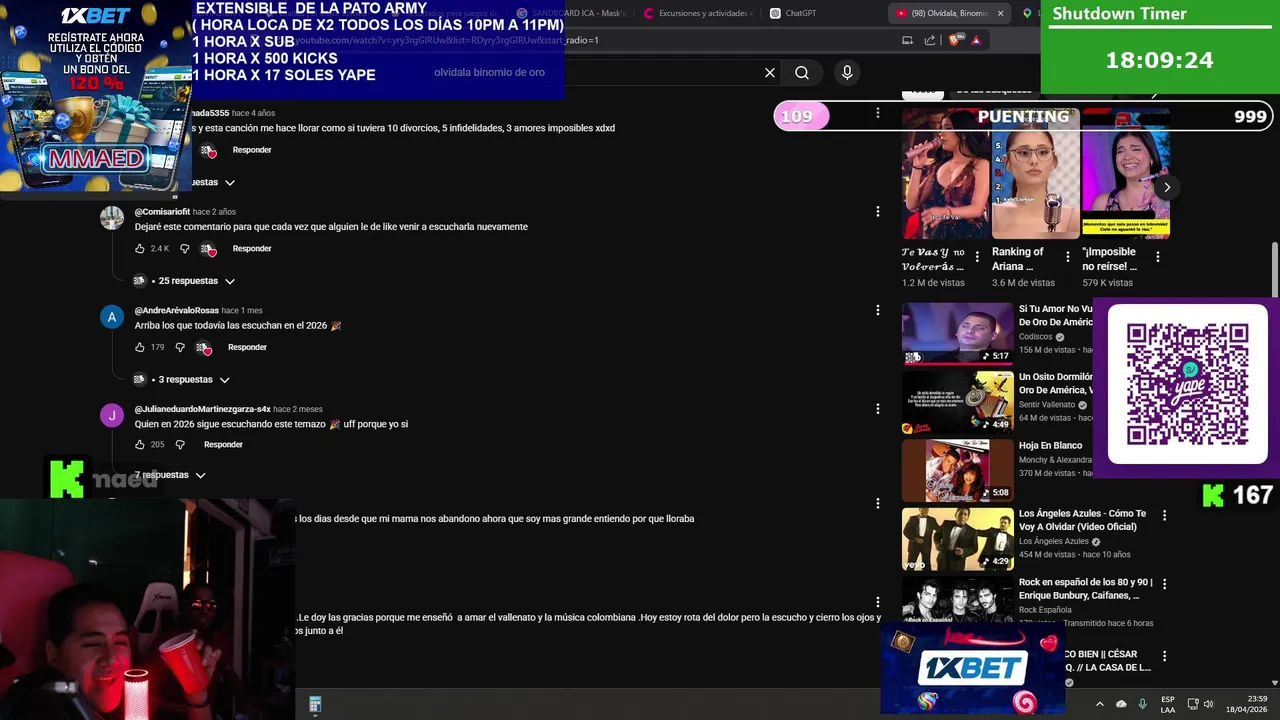Open the blue 'A' avatar of AndreArévaloRosas
Image resolution: width=1280 pixels, height=720 pixels.
[x=112, y=317]
